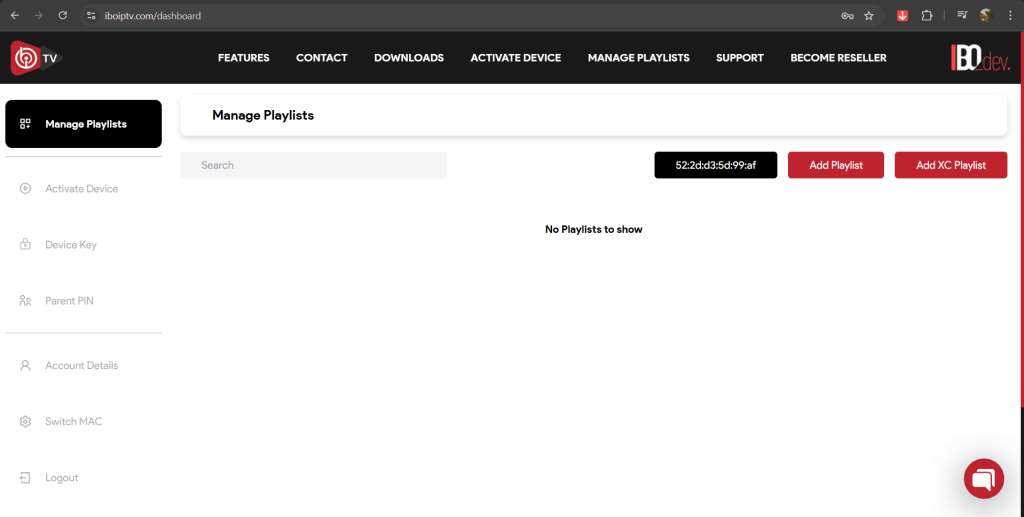1024x517 pixels.
Task: Click the Switch MAC gear icon
Action: tap(25, 422)
